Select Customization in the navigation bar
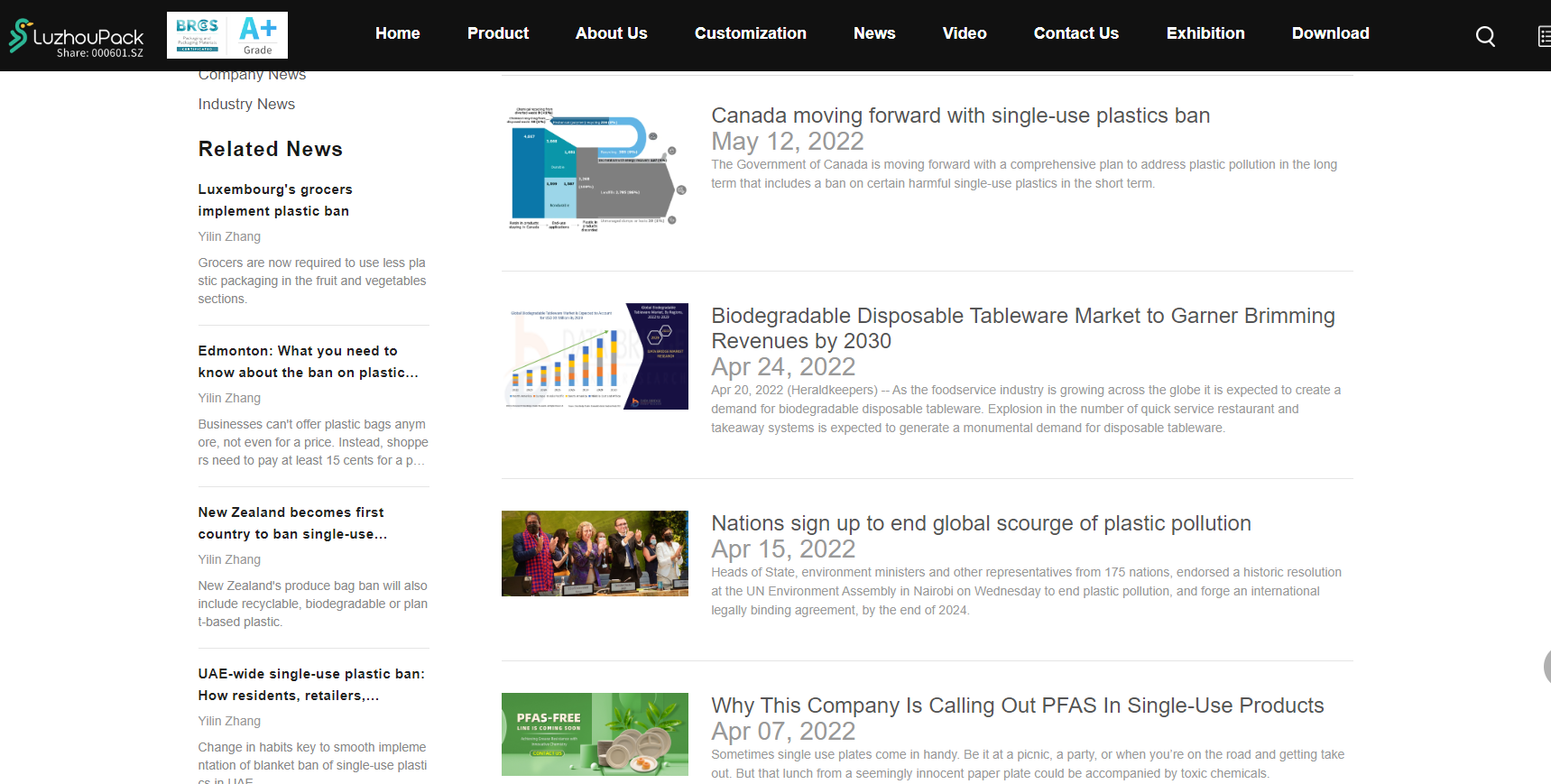 click(750, 33)
